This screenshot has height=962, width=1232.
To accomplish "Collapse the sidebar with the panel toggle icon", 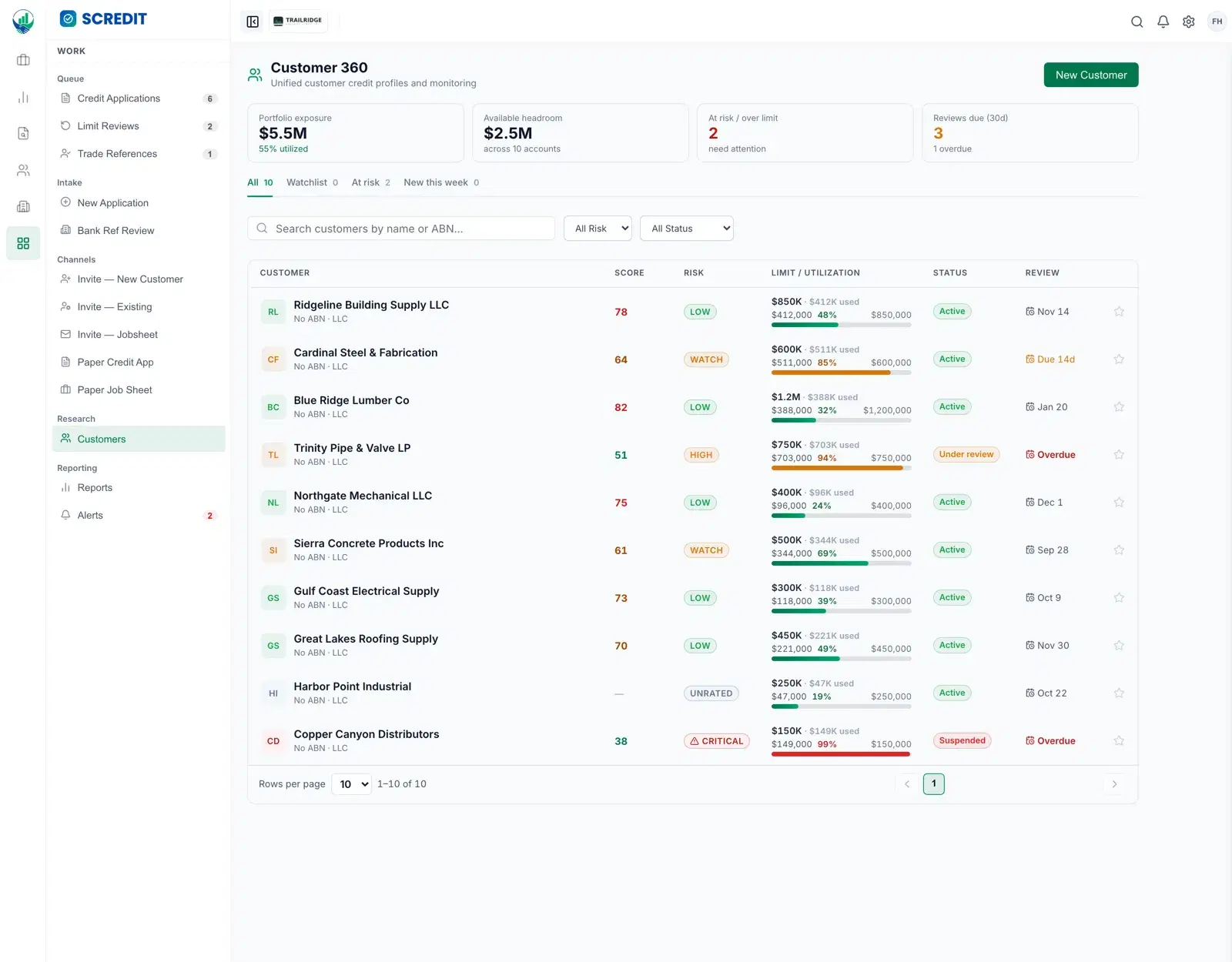I will coord(253,22).
